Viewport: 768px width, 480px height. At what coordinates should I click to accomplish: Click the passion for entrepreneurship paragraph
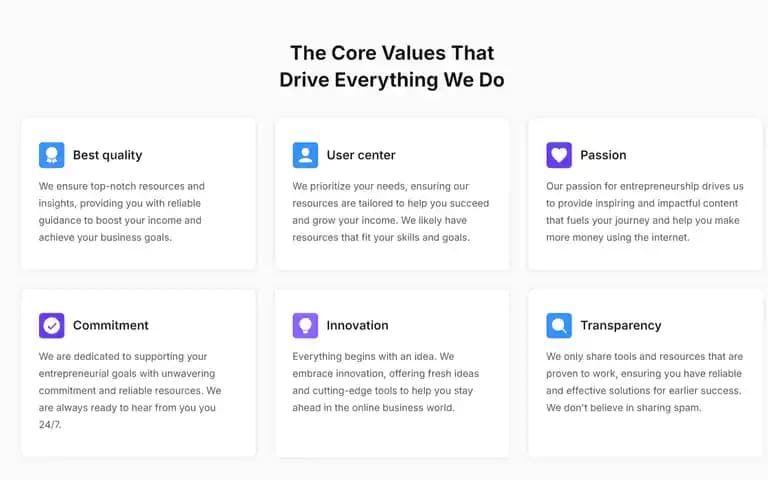click(x=645, y=212)
